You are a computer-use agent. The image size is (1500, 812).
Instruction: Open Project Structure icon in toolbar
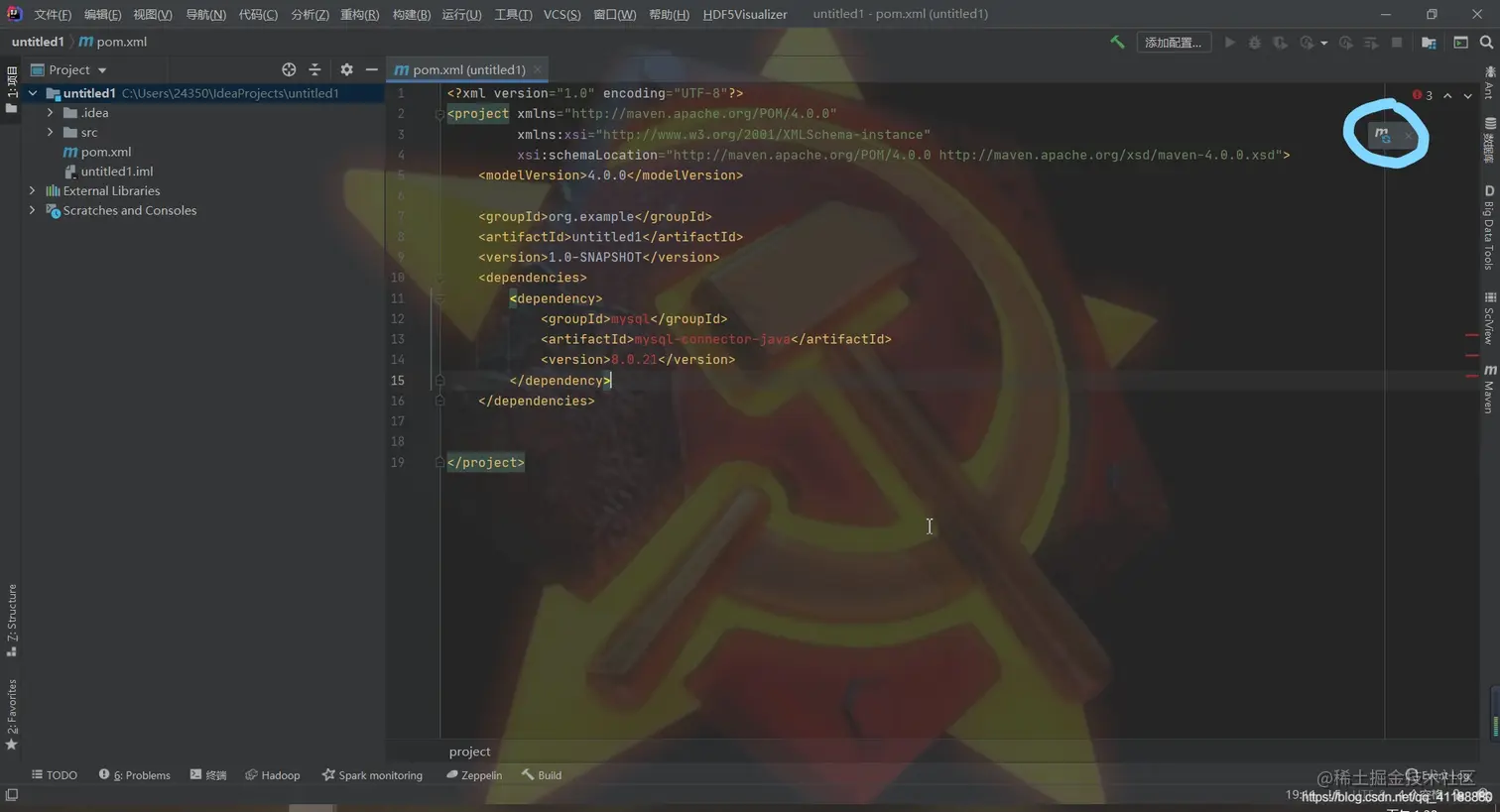(x=1429, y=43)
